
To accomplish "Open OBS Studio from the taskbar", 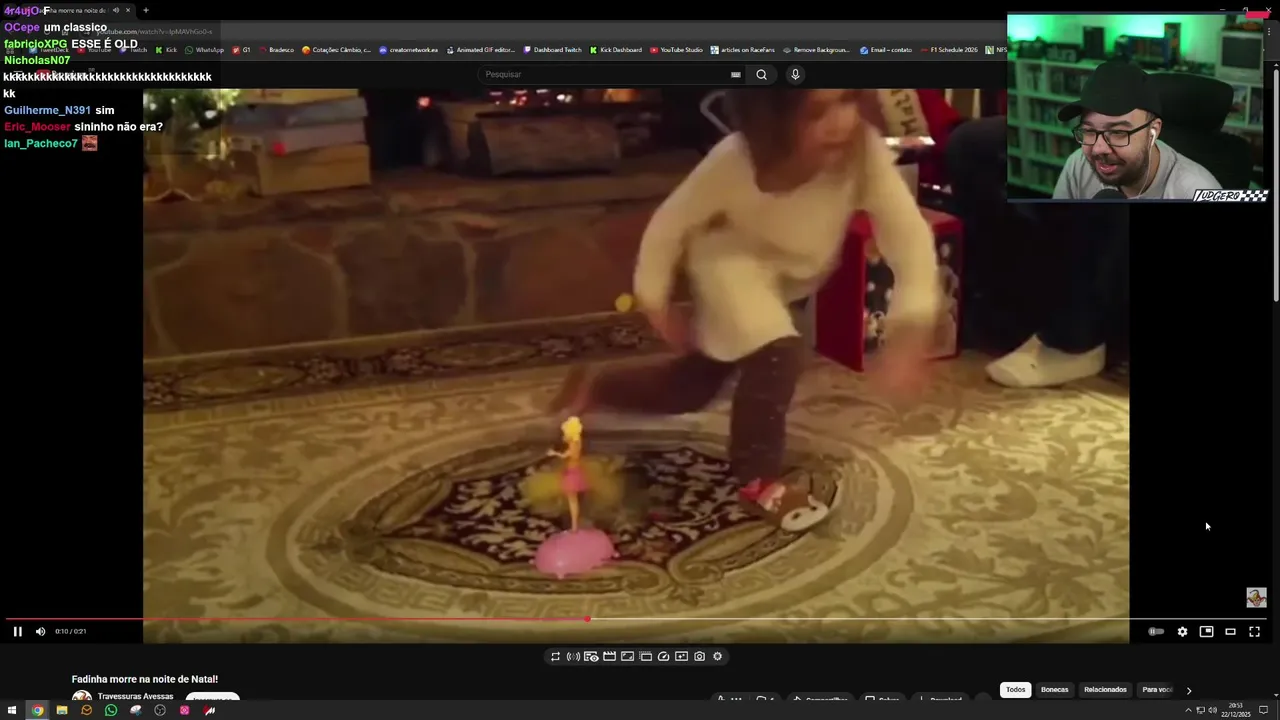I will coord(160,710).
